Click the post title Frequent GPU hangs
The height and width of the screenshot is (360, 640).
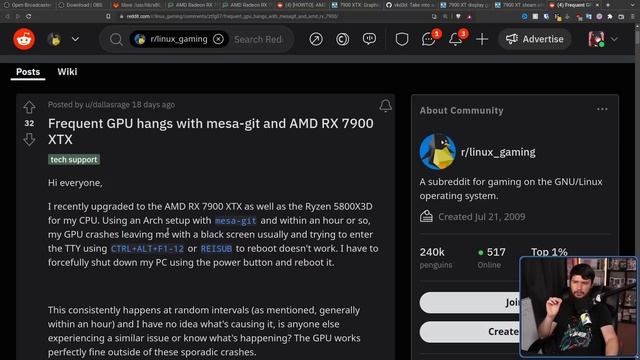(211, 131)
